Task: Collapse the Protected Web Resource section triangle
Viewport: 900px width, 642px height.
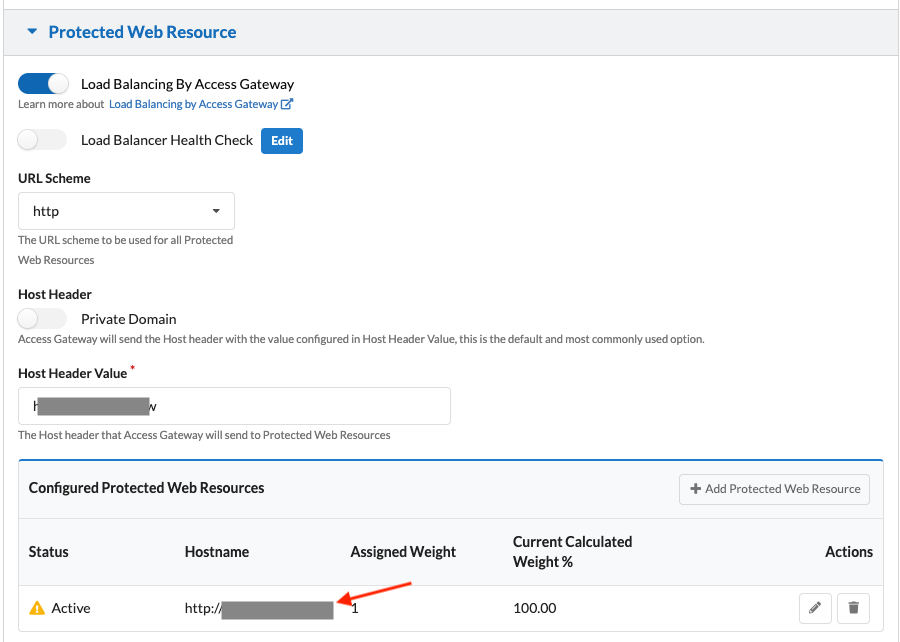Action: coord(32,32)
